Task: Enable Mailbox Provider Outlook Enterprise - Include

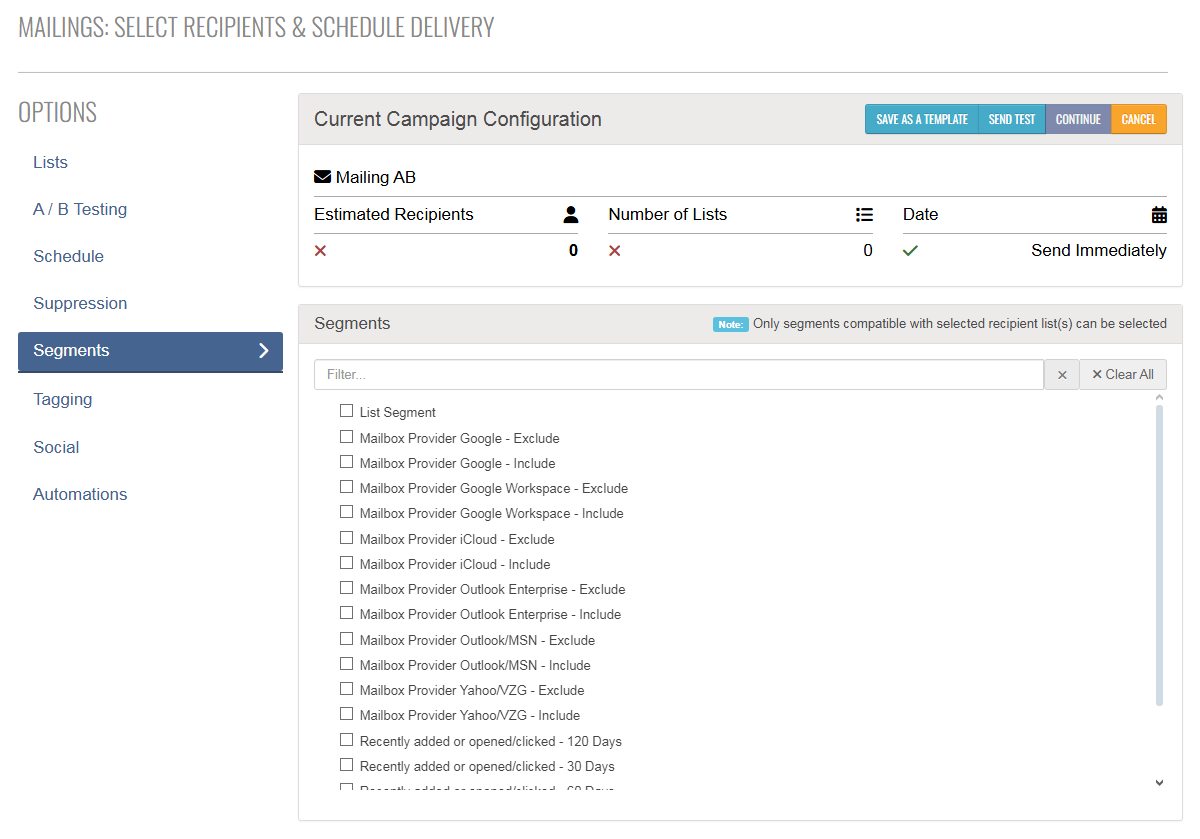Action: [x=346, y=613]
